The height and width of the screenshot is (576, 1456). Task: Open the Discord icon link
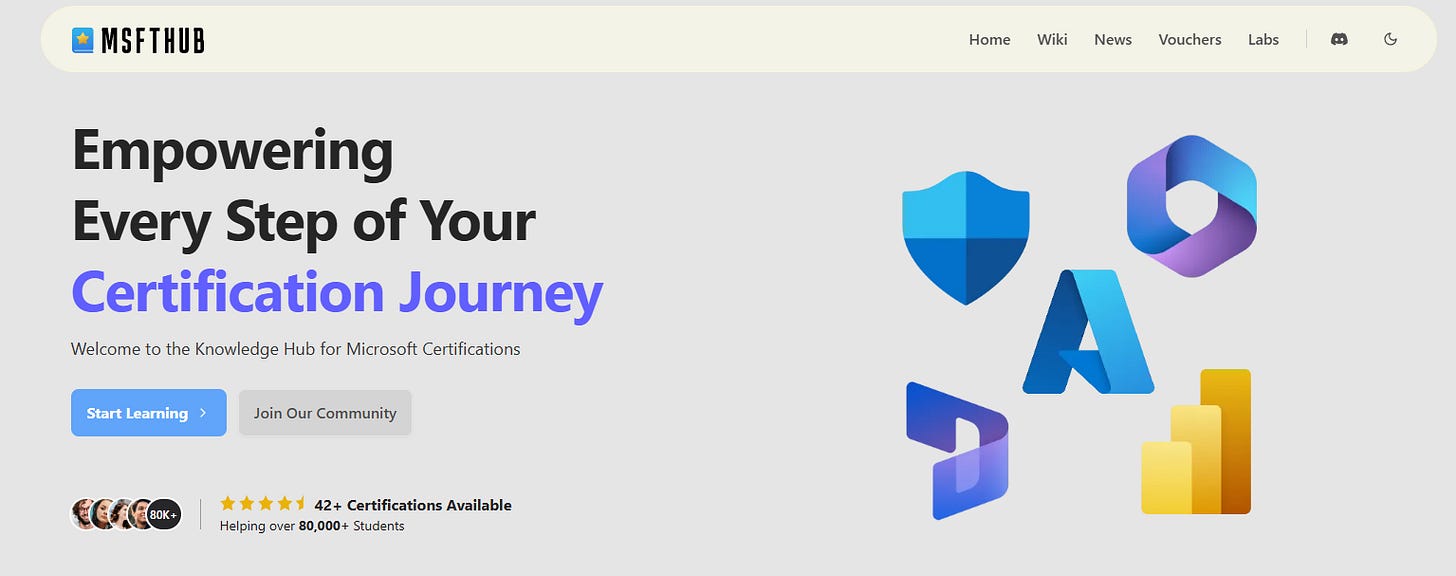pos(1339,39)
